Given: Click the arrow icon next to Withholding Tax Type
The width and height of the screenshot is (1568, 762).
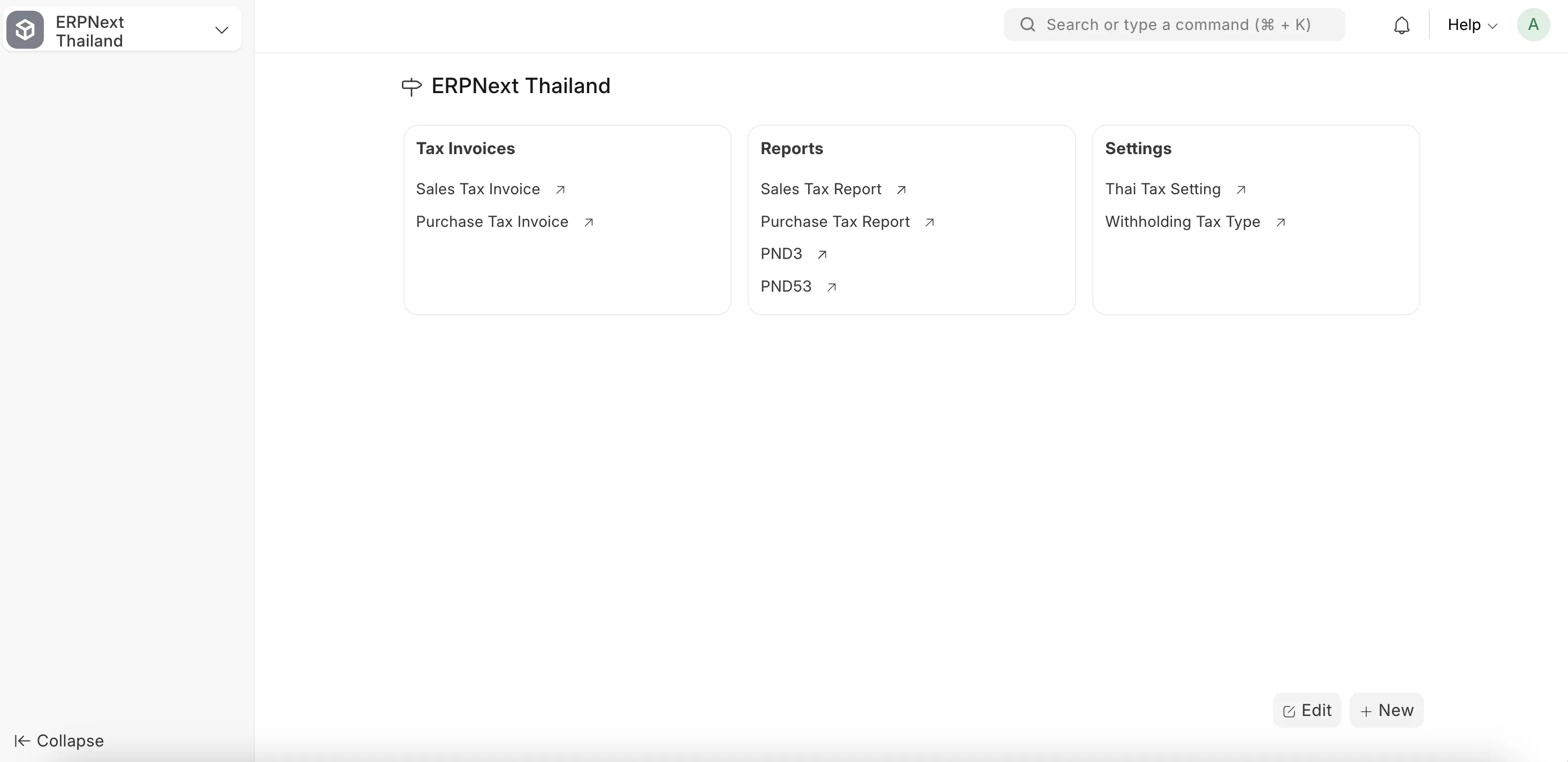Looking at the screenshot, I should 1281,223.
